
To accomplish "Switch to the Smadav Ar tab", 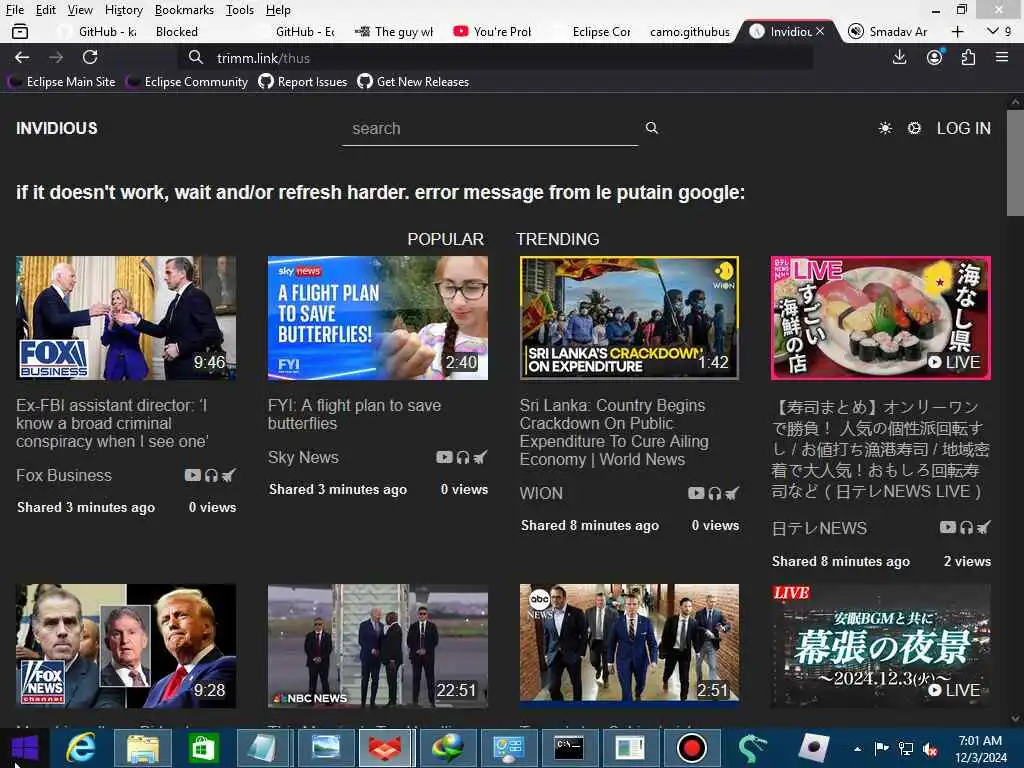I will pyautogui.click(x=888, y=31).
